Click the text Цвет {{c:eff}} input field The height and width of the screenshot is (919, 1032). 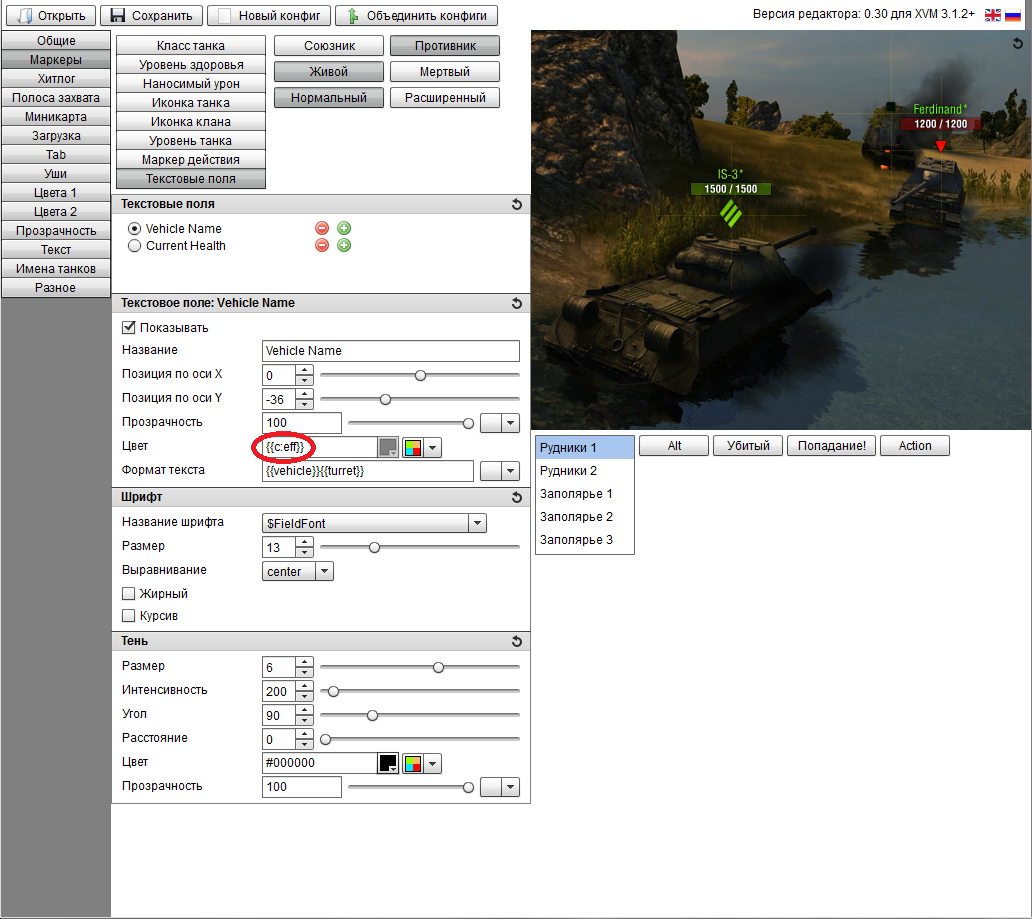coord(320,448)
